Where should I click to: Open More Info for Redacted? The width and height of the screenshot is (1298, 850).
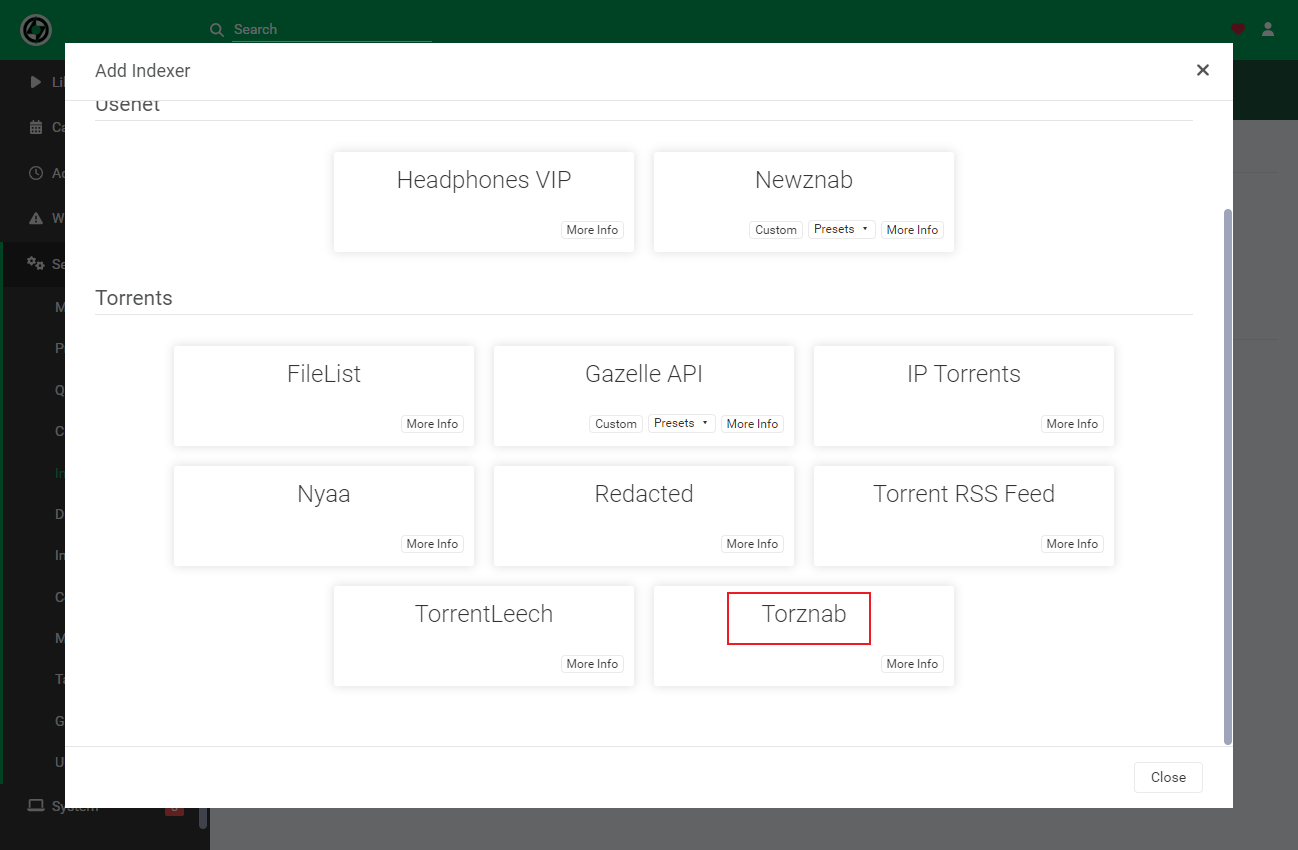coord(752,544)
